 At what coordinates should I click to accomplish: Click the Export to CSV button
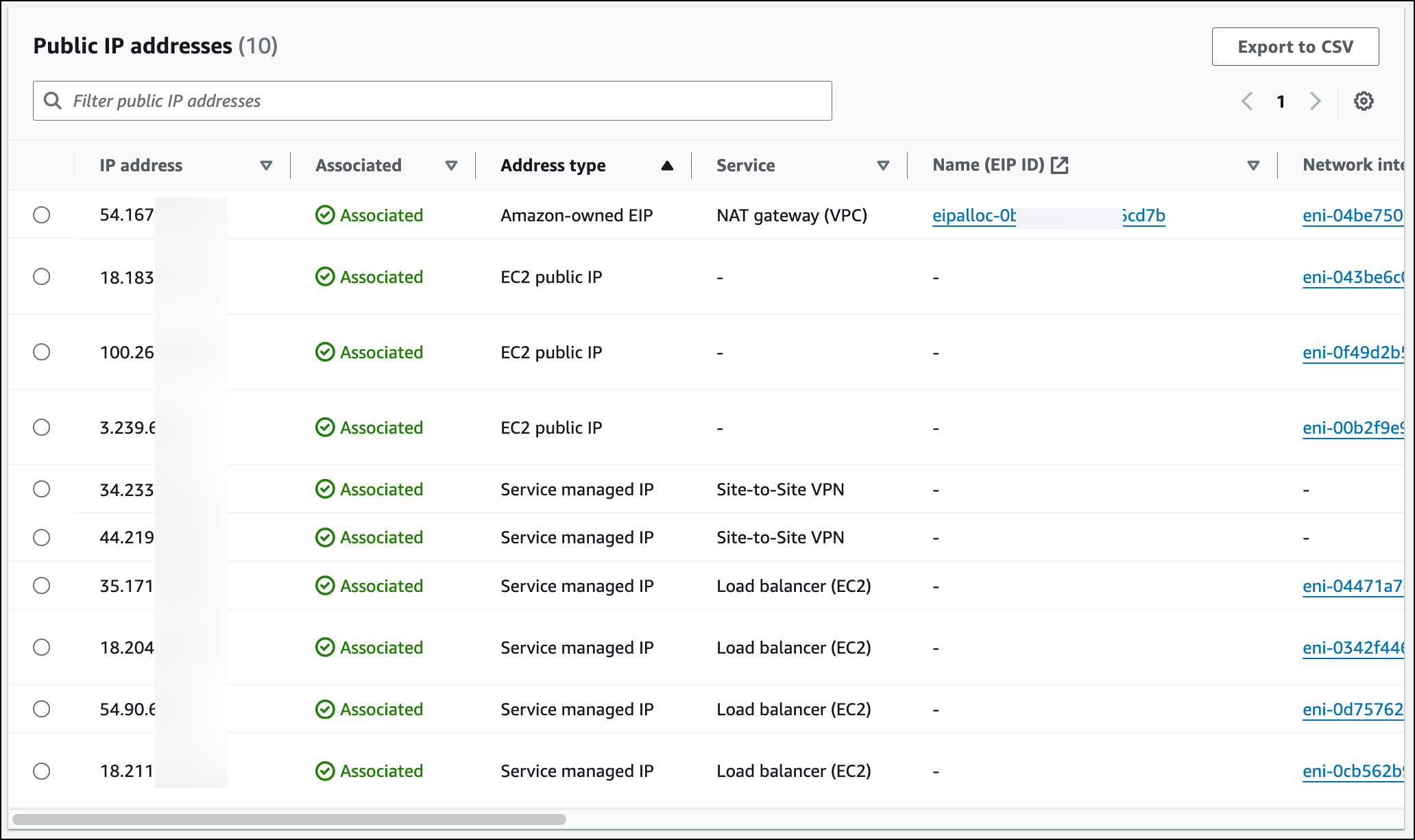[x=1295, y=47]
